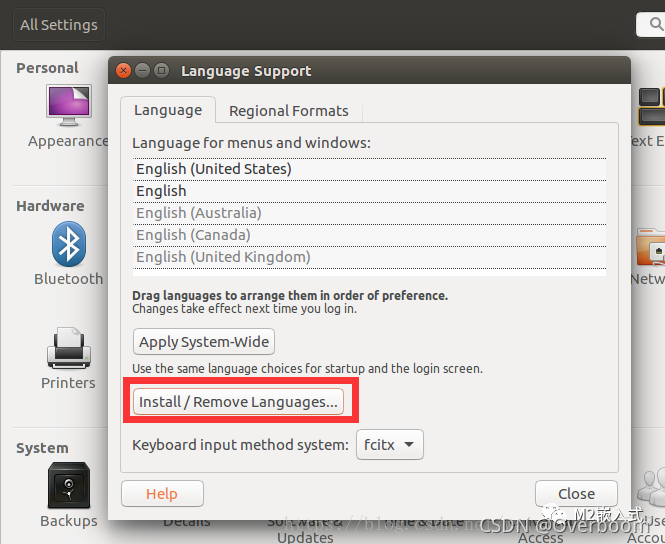Close Language Support window with red X
Image resolution: width=665 pixels, height=544 pixels.
[x=123, y=70]
